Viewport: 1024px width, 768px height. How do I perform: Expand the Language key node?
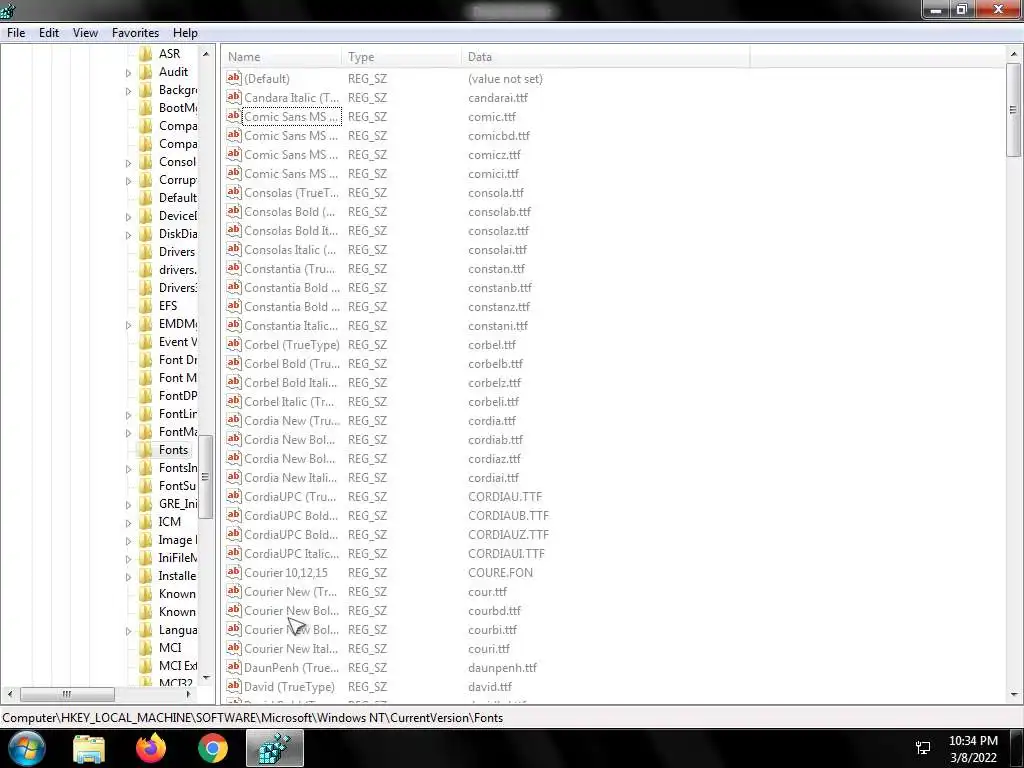coord(129,631)
